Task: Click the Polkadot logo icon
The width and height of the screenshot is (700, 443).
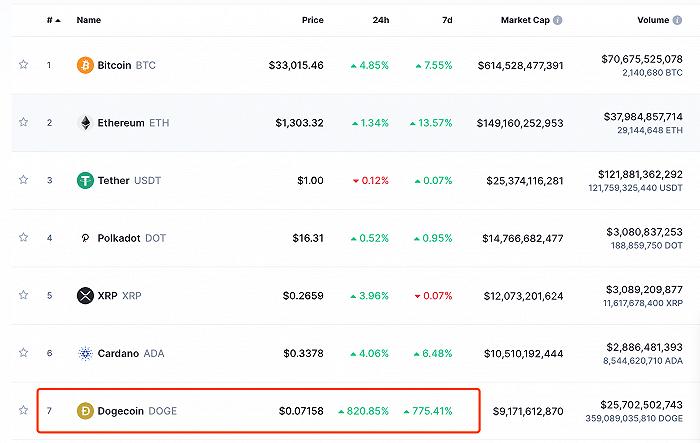Action: (x=85, y=238)
